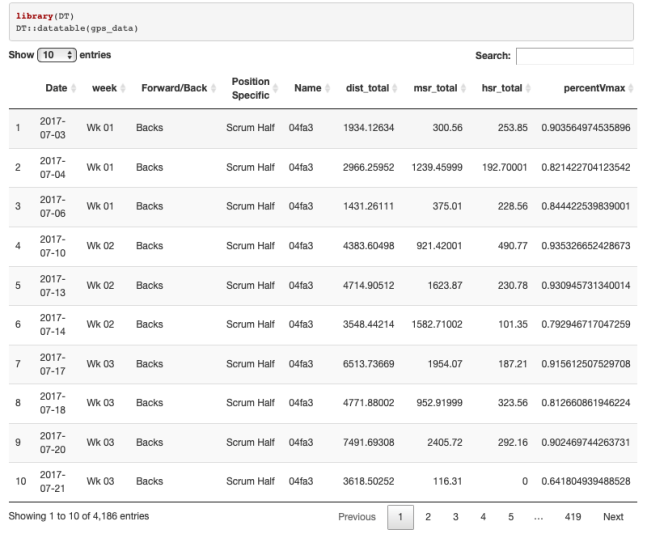
Task: Select date cell 2017-07-03
Action: coord(52,128)
